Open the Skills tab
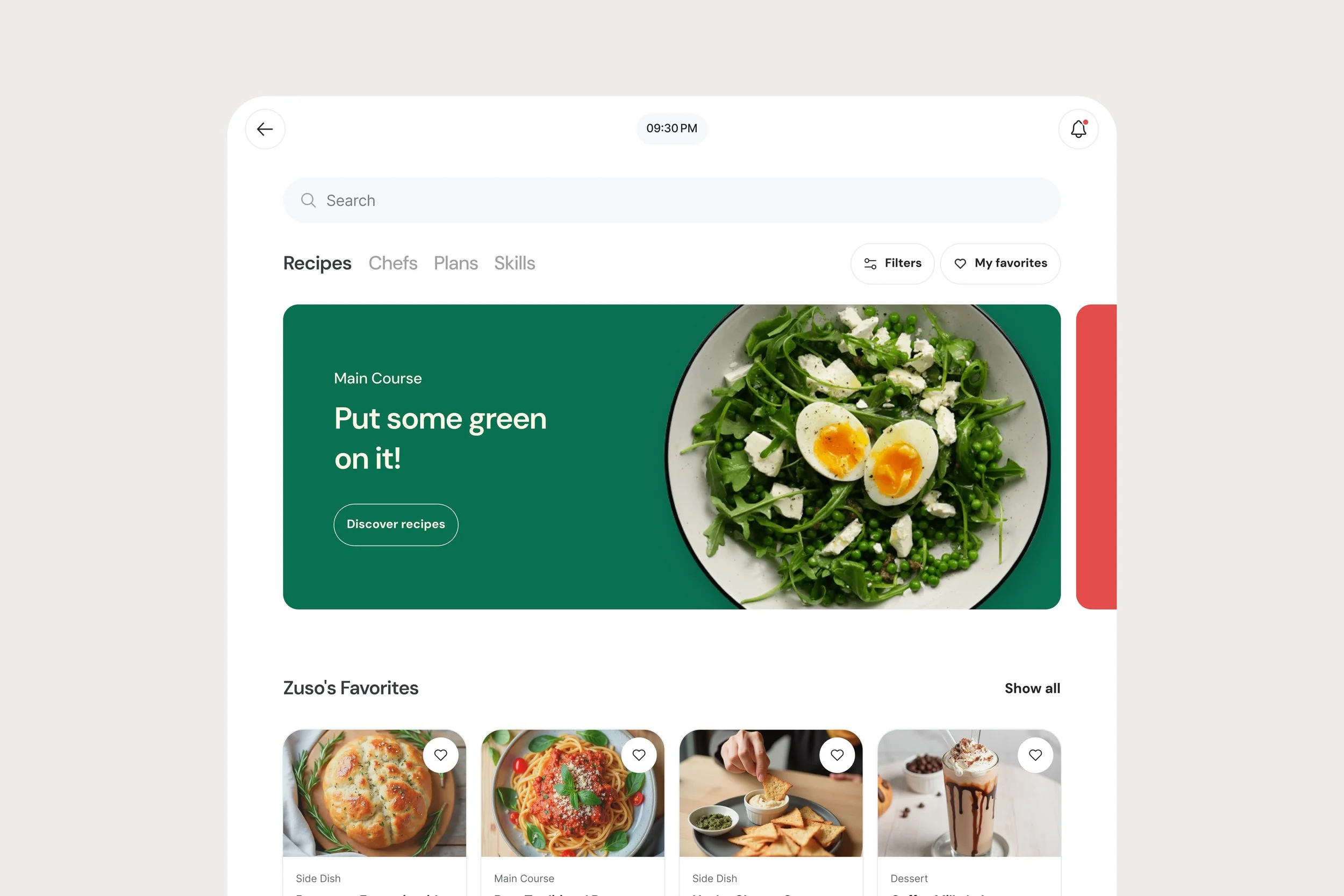The width and height of the screenshot is (1344, 896). 514,263
